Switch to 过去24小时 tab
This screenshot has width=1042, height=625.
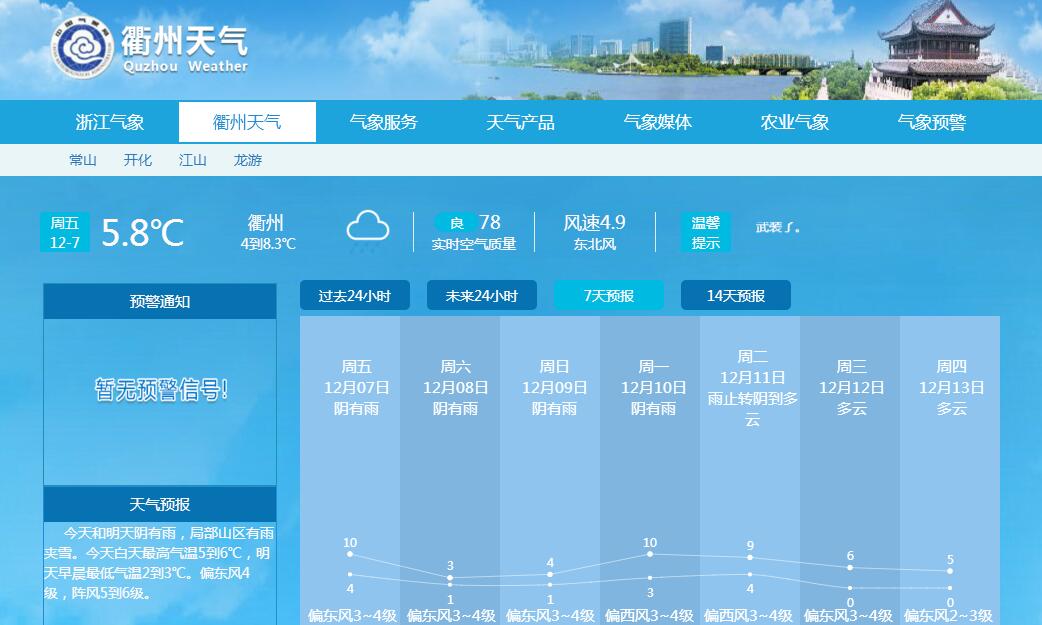pos(354,295)
